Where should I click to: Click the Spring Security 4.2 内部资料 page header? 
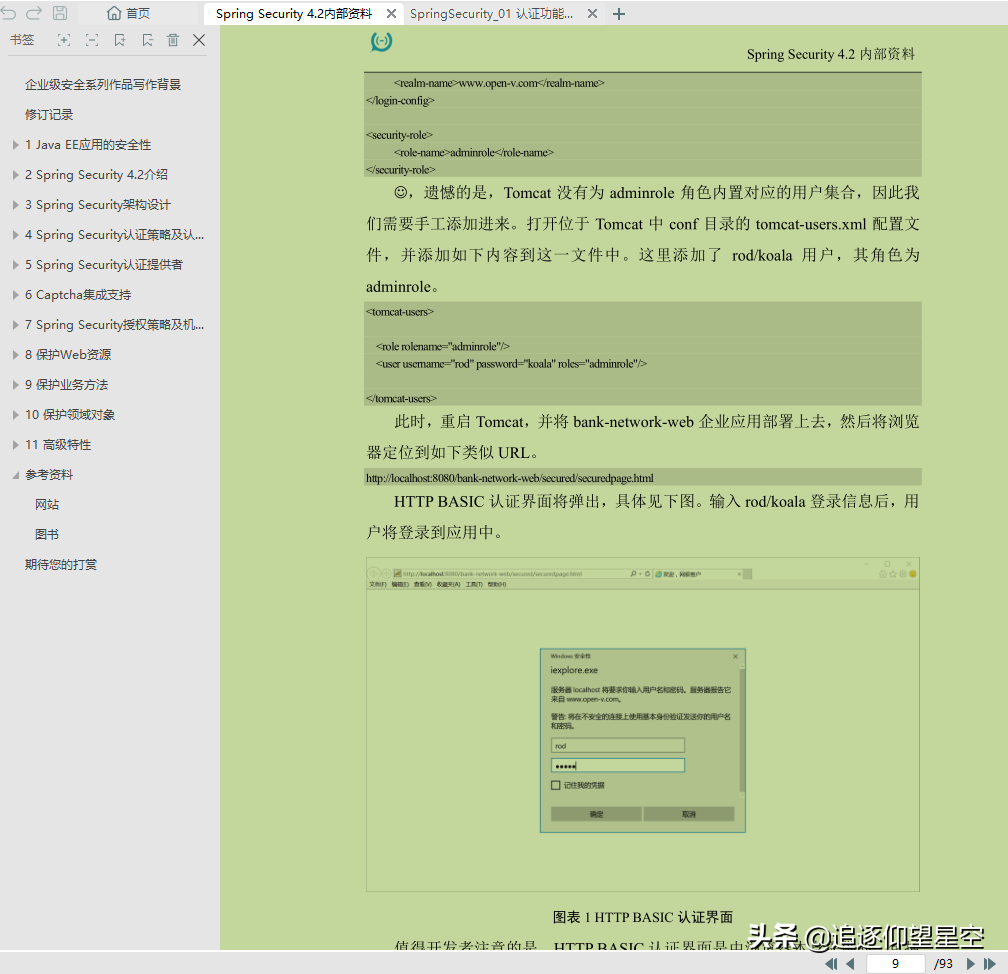click(831, 54)
